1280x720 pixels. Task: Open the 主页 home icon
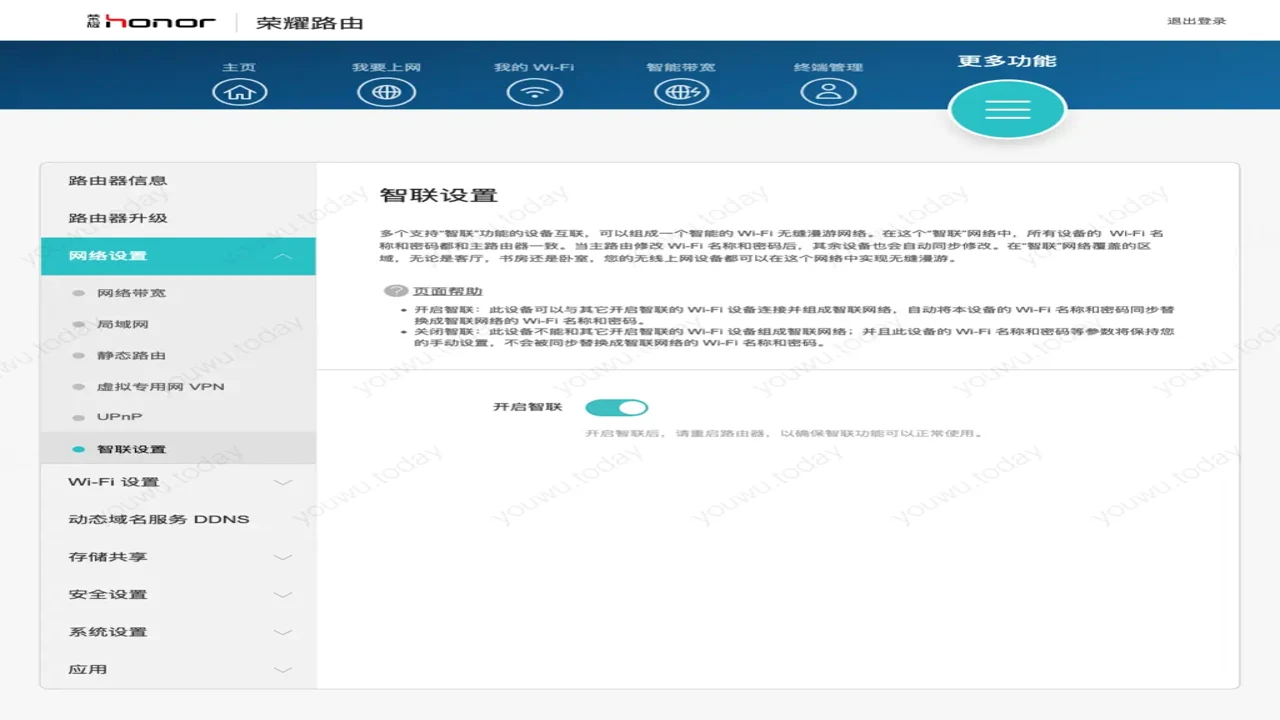point(239,91)
